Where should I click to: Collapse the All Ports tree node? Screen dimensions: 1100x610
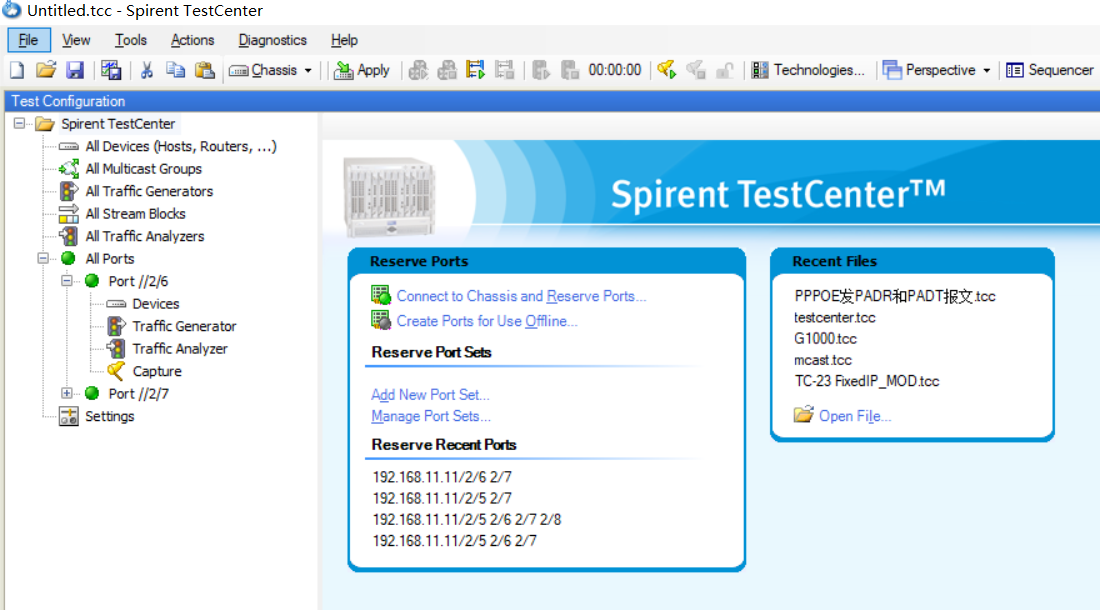43,258
